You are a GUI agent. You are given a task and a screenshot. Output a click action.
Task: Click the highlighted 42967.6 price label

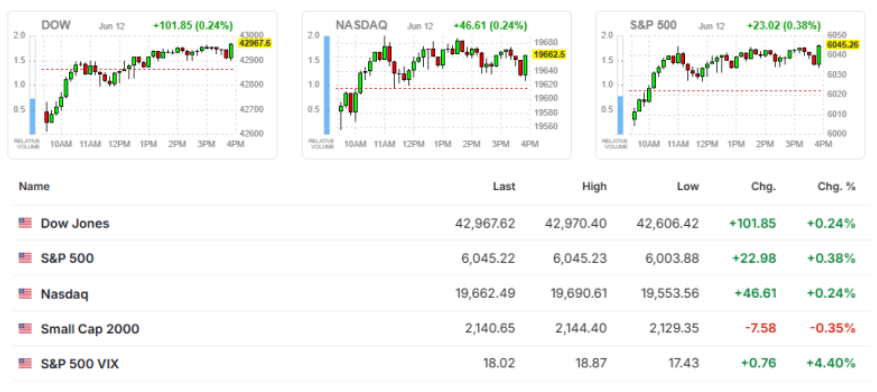tap(254, 42)
